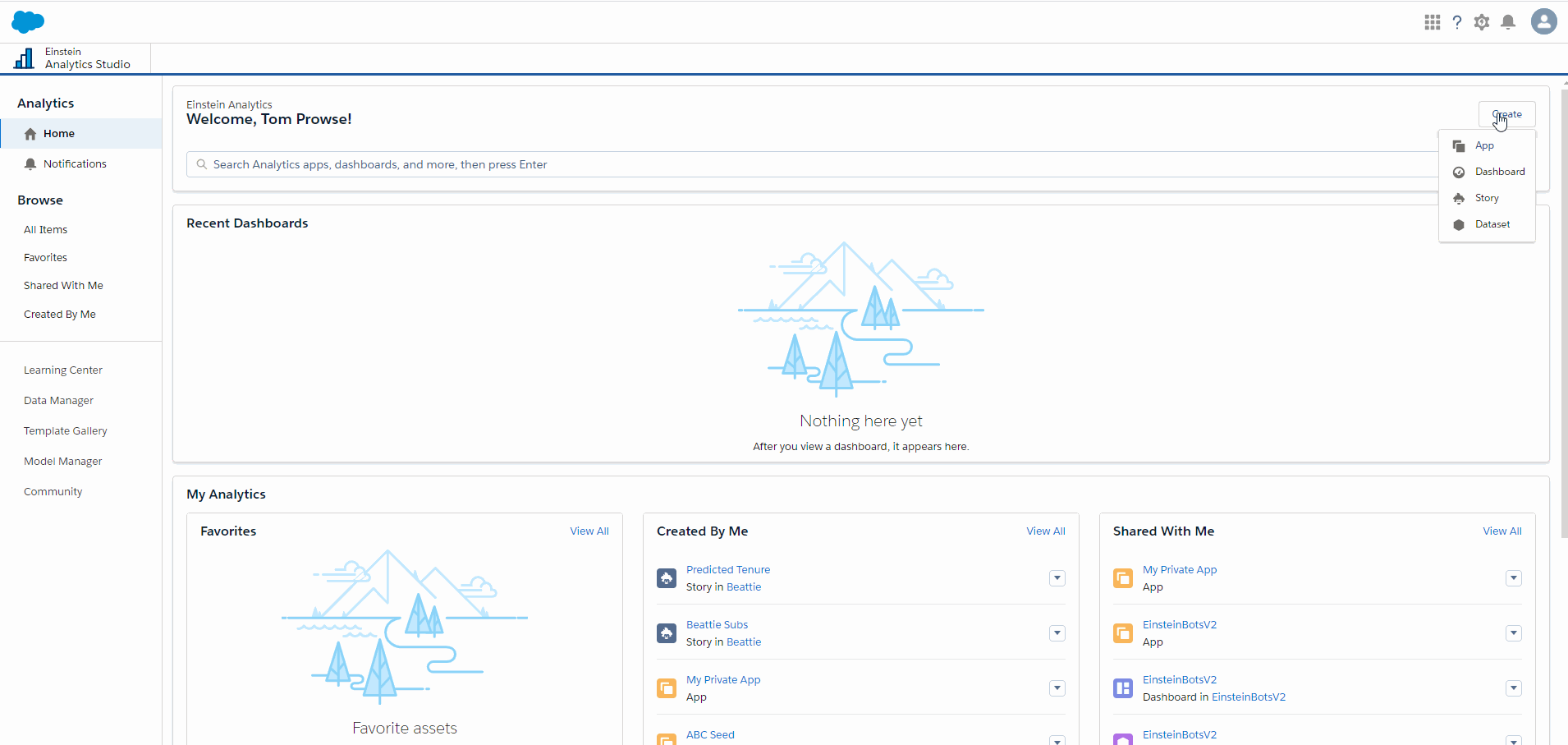Open the App Launcher grid icon
This screenshot has width=1568, height=745.
1433,22
